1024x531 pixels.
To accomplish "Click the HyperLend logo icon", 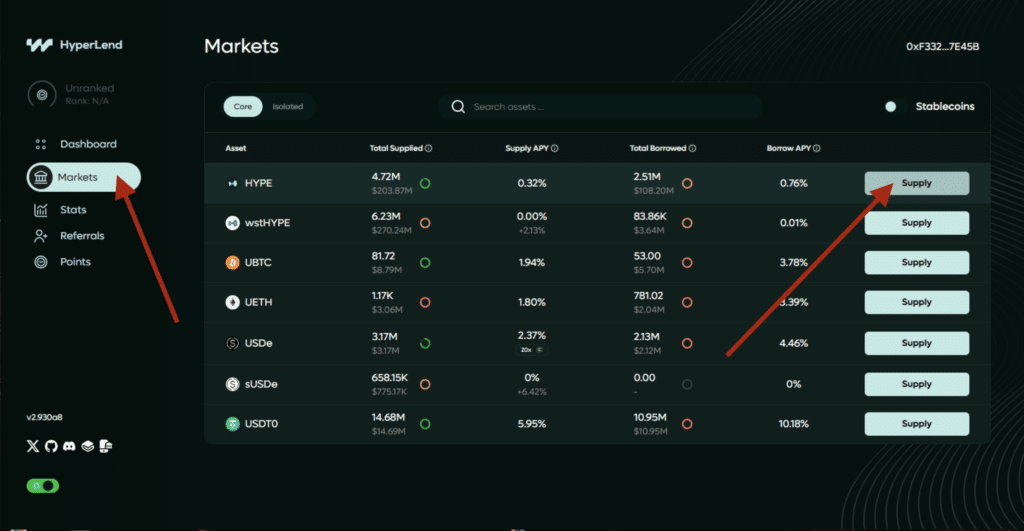I will coord(39,45).
